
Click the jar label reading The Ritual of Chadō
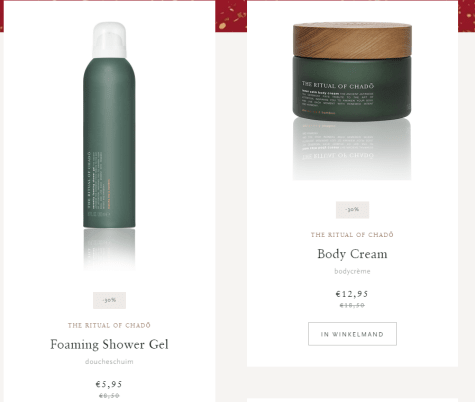tap(338, 85)
